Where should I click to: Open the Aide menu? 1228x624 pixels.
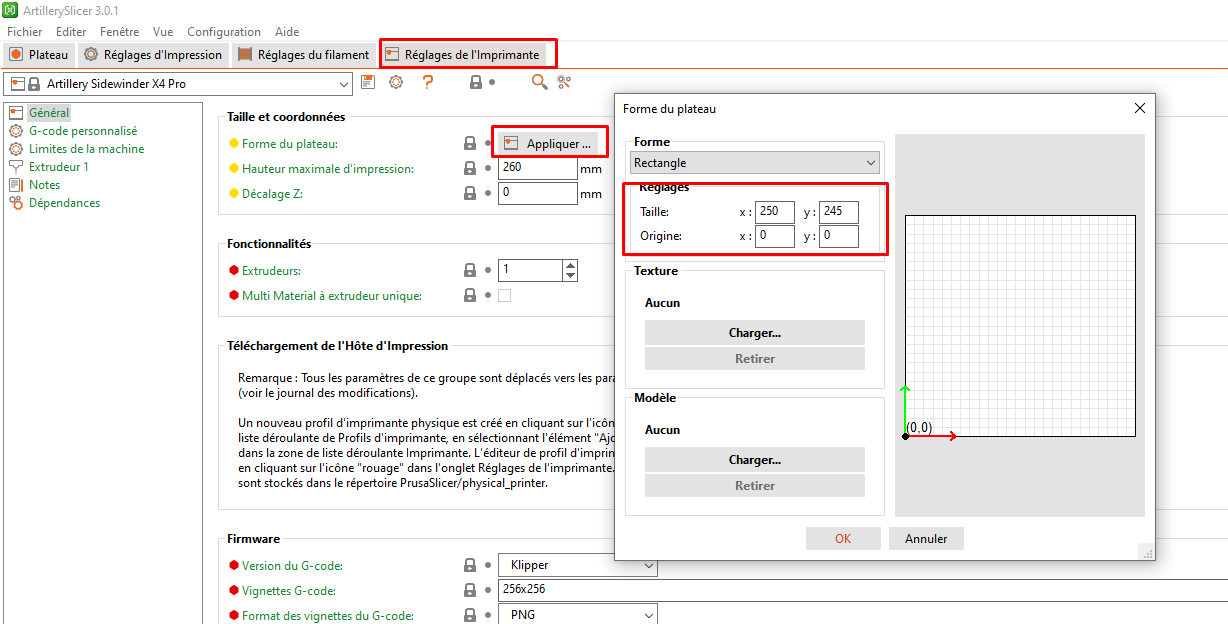click(287, 32)
